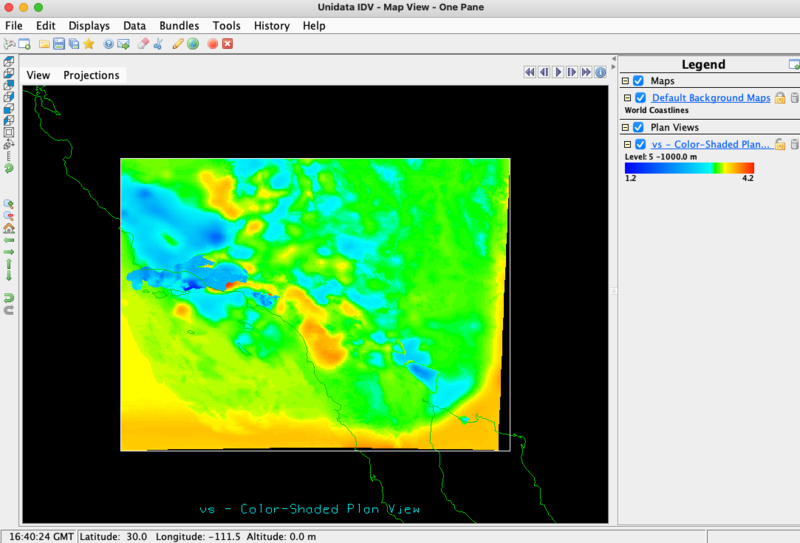Click the blue-to-red color bar in Legend

tap(689, 168)
